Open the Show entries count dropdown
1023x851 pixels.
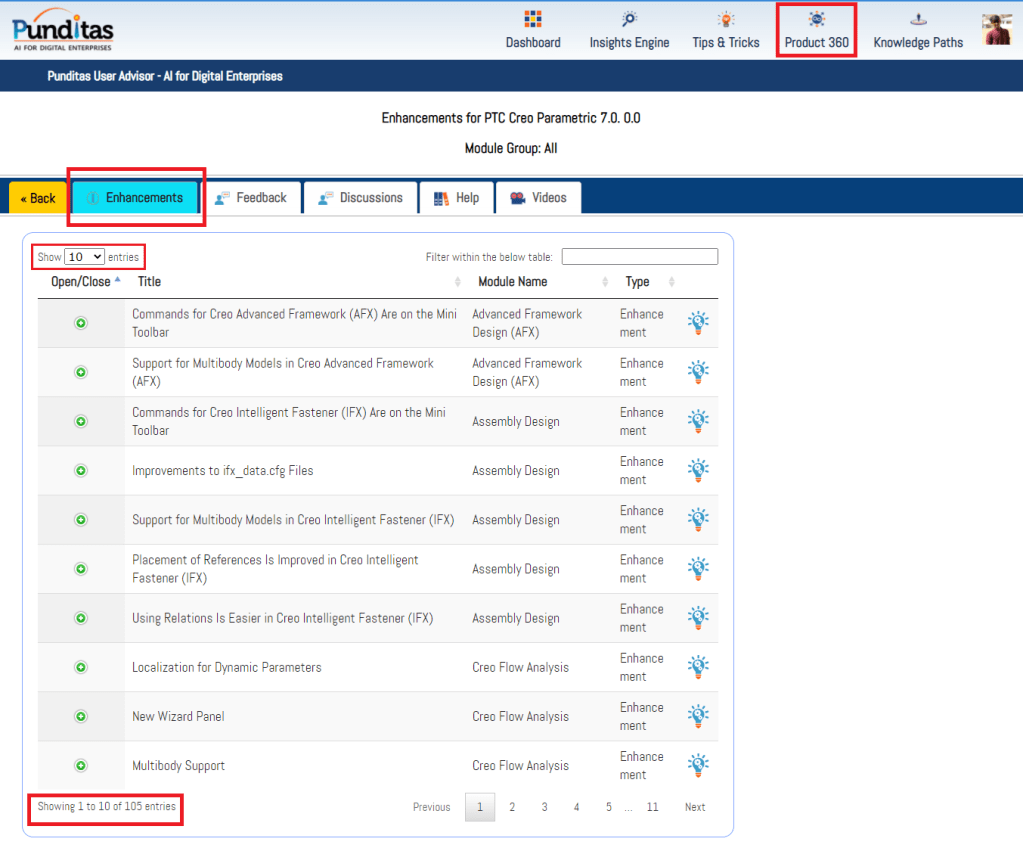pyautogui.click(x=84, y=257)
